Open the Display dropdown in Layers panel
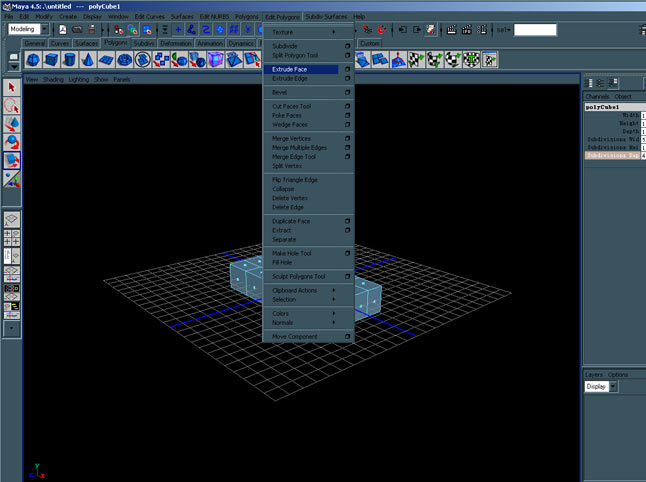Viewport: 646px width, 482px height. [x=613, y=386]
